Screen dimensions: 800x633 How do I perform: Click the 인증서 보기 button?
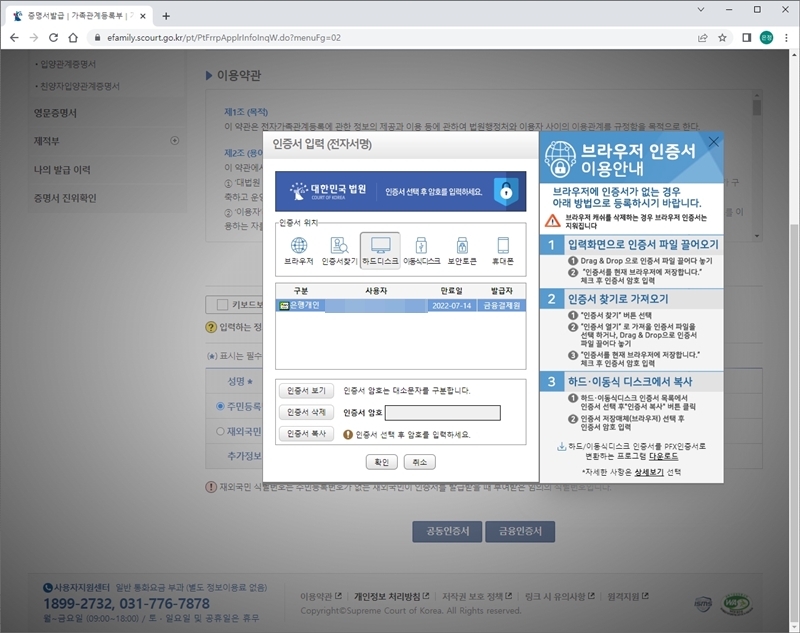coord(306,391)
